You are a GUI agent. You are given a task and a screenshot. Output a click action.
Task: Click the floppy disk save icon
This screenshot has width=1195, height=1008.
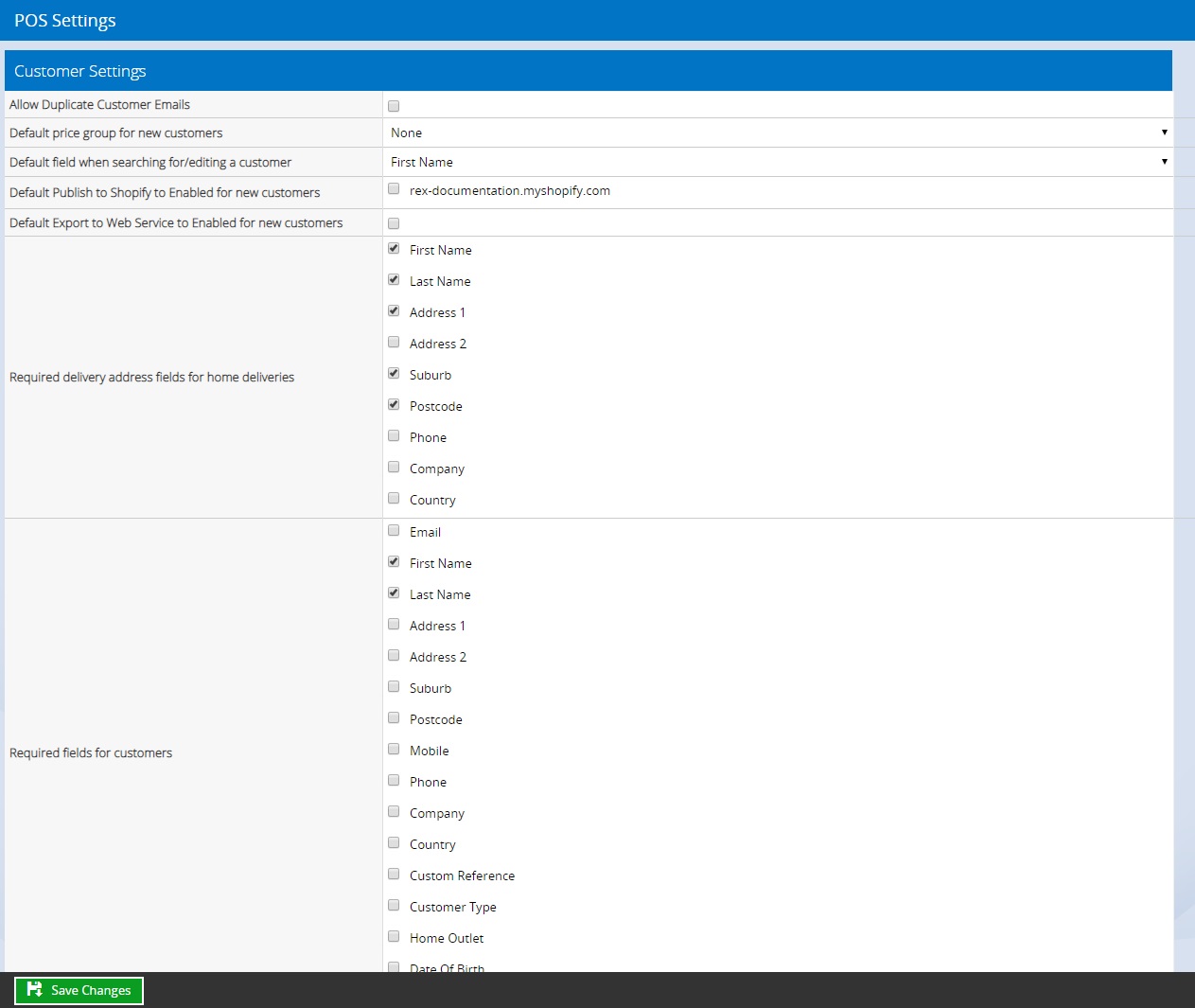tap(35, 990)
